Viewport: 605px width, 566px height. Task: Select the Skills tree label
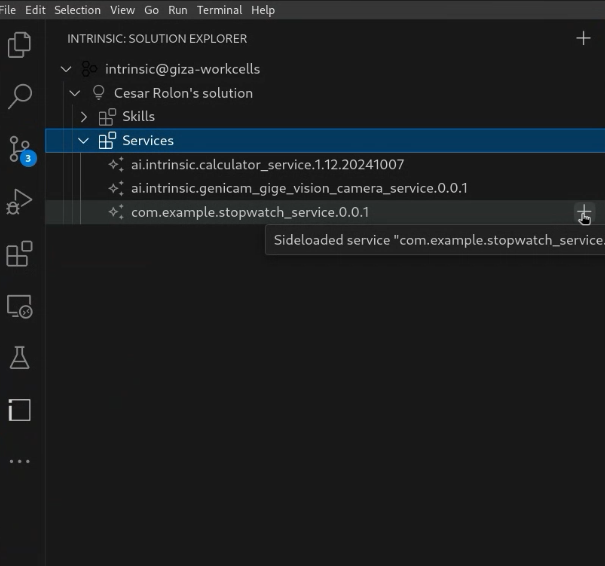[139, 117]
